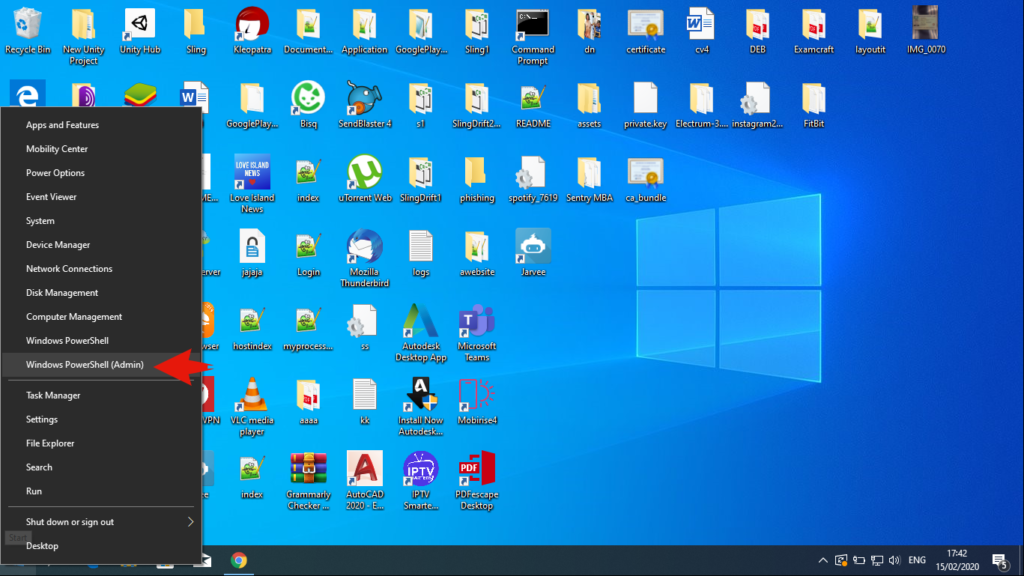
Task: Click the phishing folder icon
Action: point(477,179)
